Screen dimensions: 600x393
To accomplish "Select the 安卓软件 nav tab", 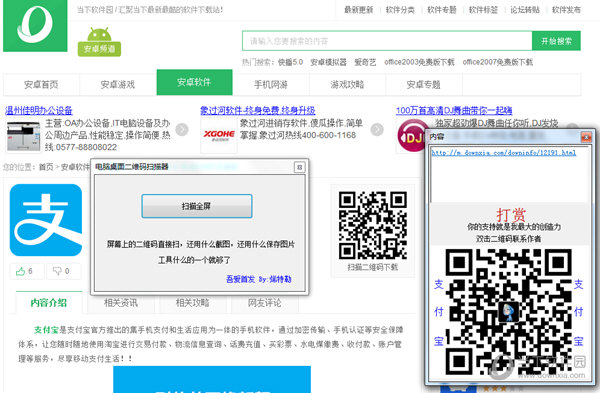I will (x=194, y=82).
